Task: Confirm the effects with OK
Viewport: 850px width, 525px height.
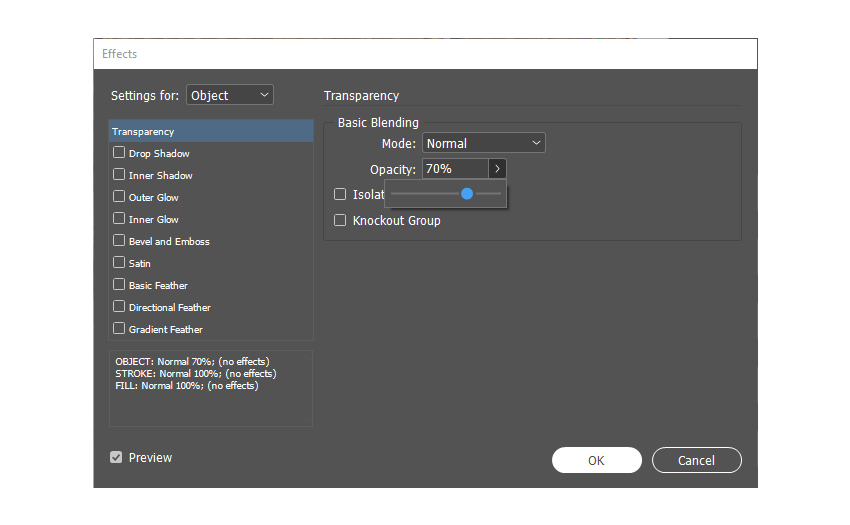Action: pos(597,460)
